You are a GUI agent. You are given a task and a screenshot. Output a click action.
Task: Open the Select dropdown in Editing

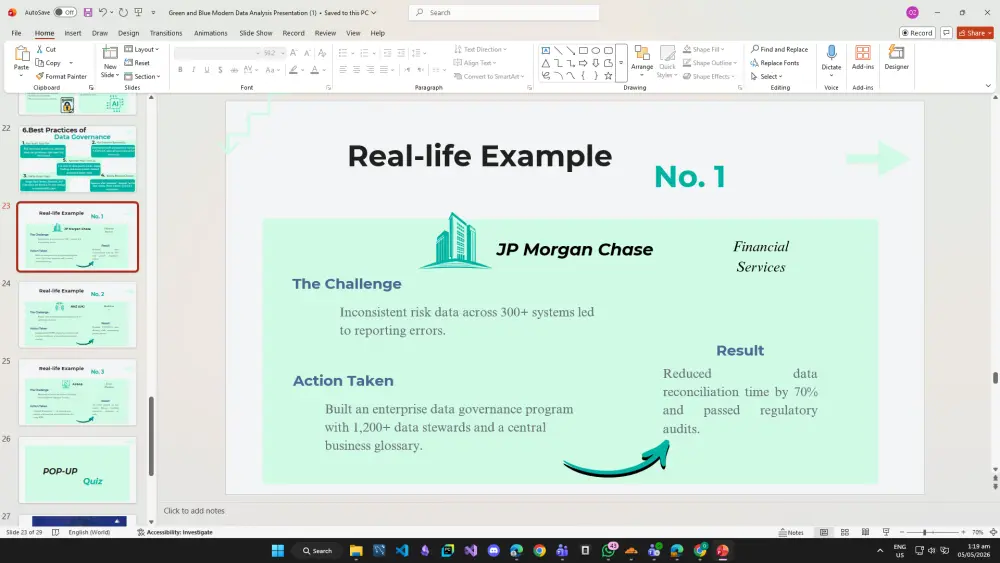[767, 77]
